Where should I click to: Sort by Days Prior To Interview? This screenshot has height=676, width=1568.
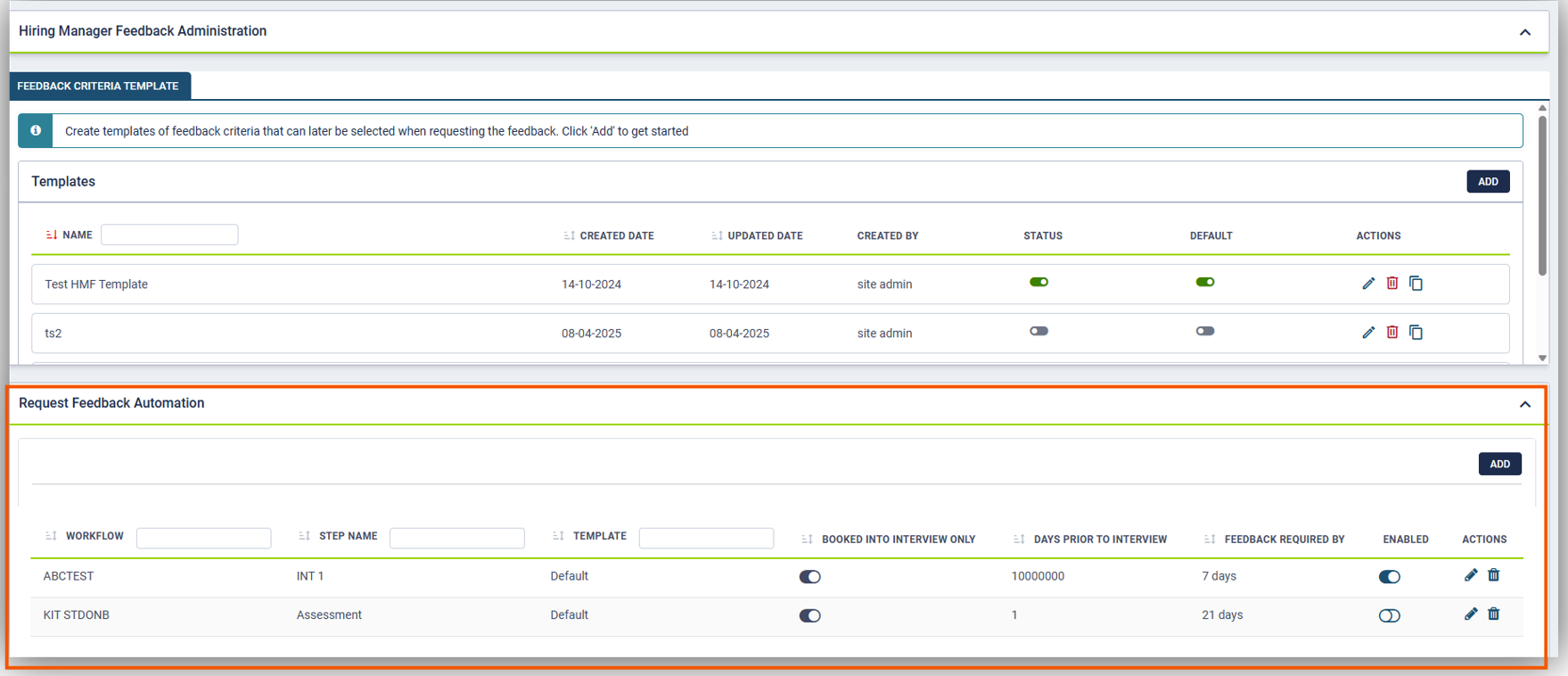point(1019,540)
